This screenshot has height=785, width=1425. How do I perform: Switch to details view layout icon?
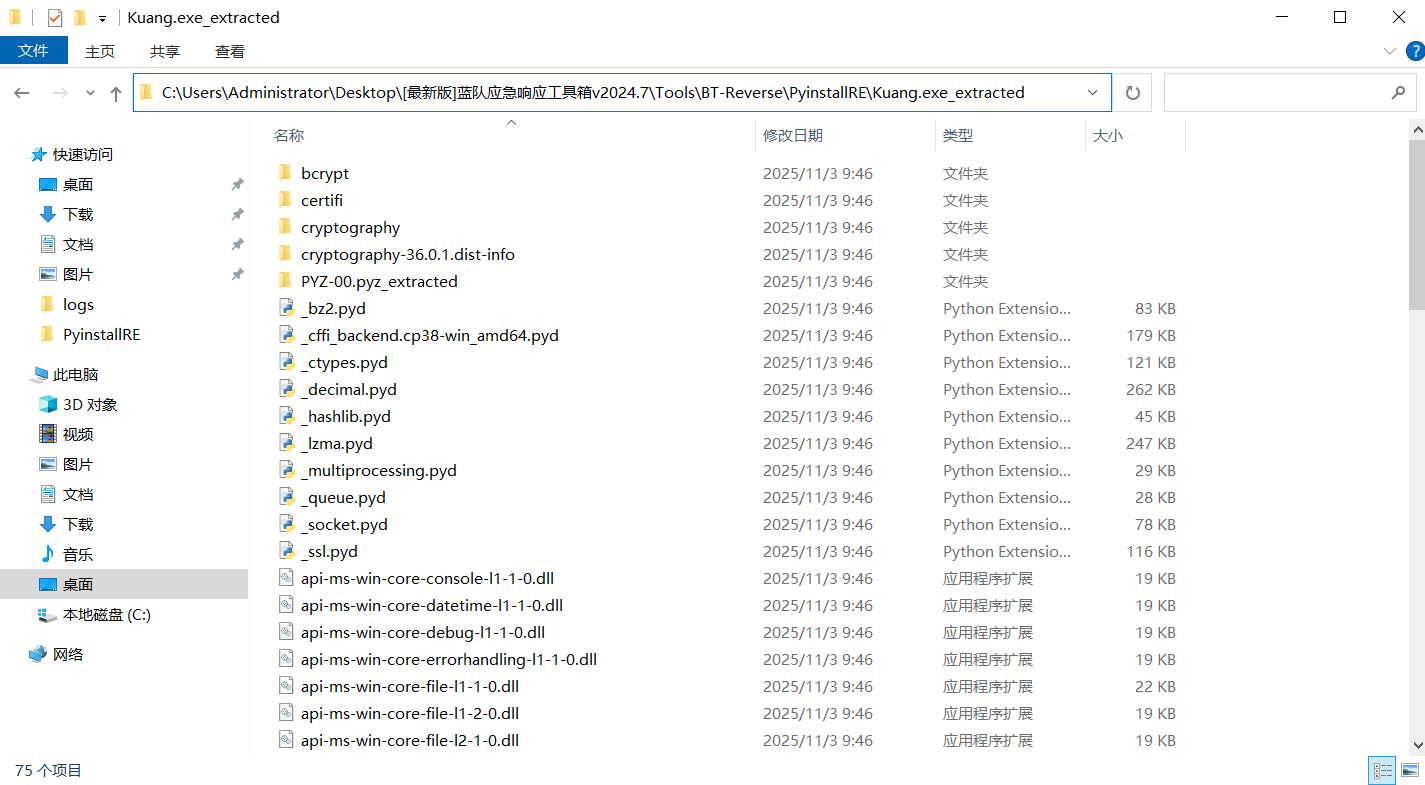pyautogui.click(x=1383, y=770)
